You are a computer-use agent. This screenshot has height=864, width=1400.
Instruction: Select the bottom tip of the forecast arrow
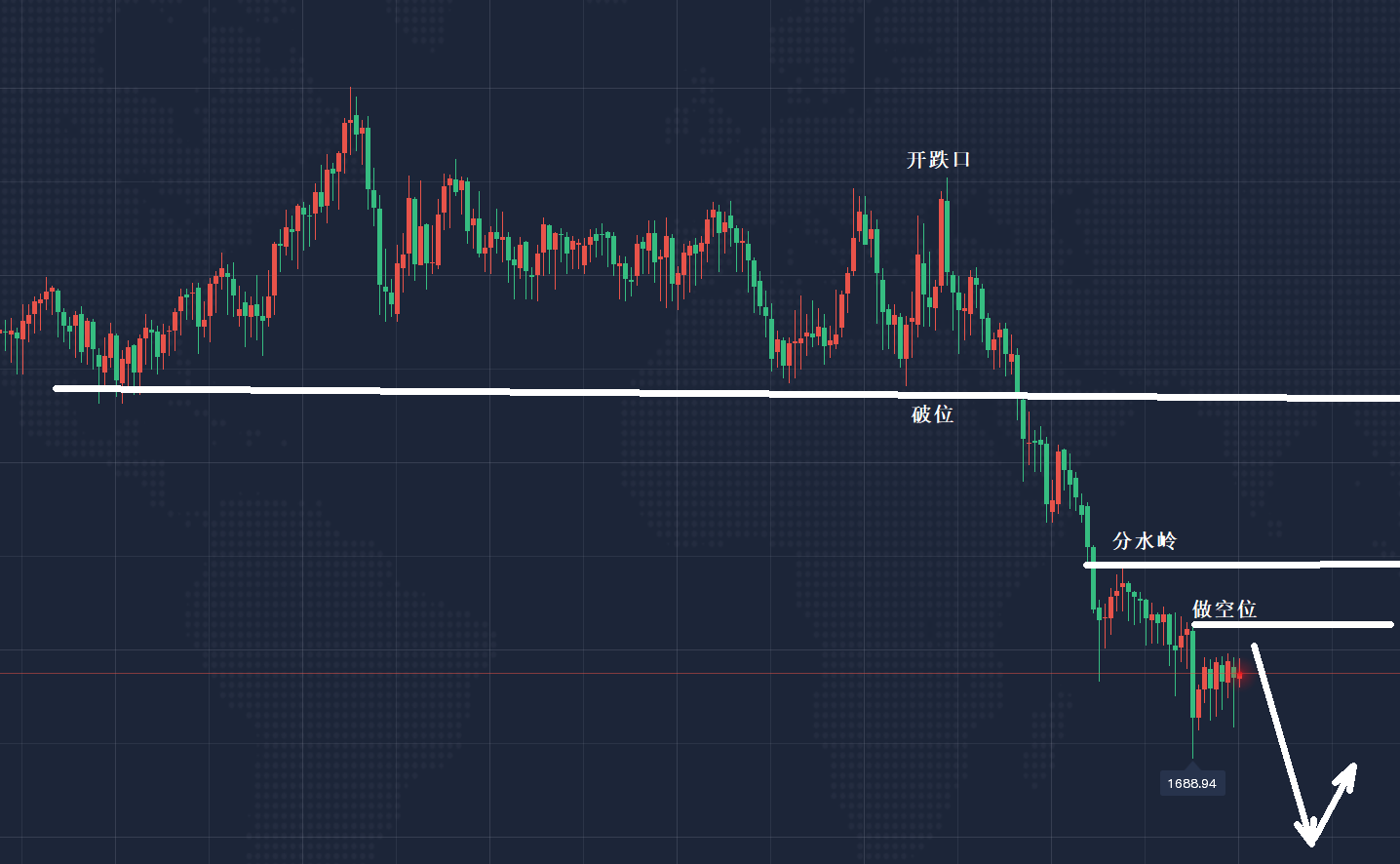coord(1310,840)
